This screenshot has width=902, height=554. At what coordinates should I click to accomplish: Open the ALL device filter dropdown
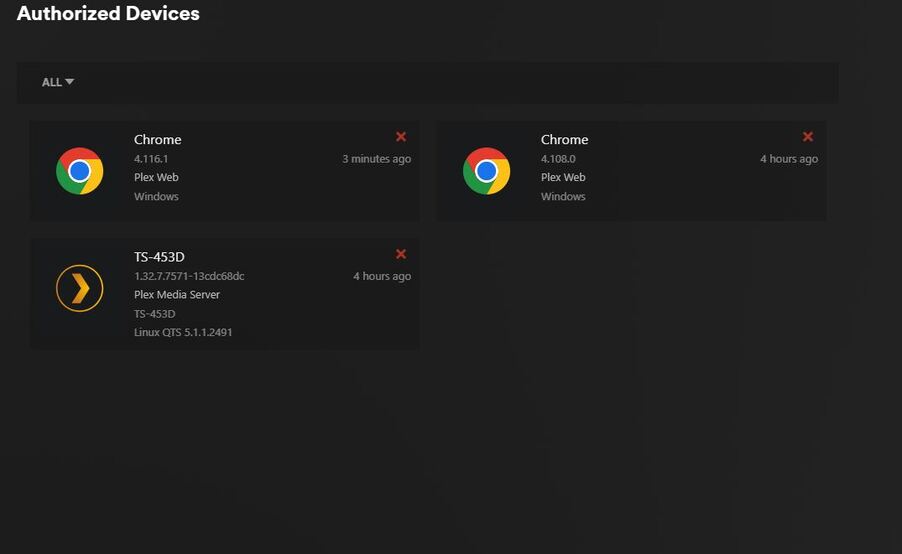[58, 82]
